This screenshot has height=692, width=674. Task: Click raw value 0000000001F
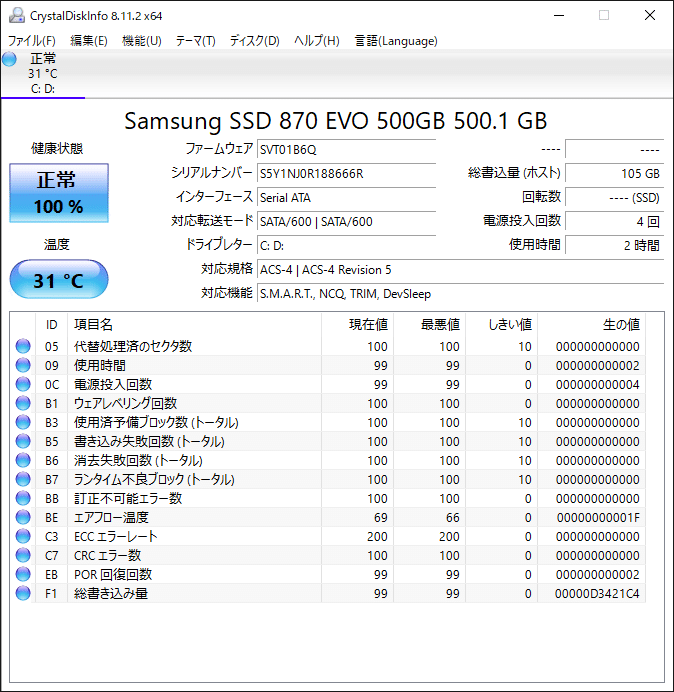click(598, 518)
